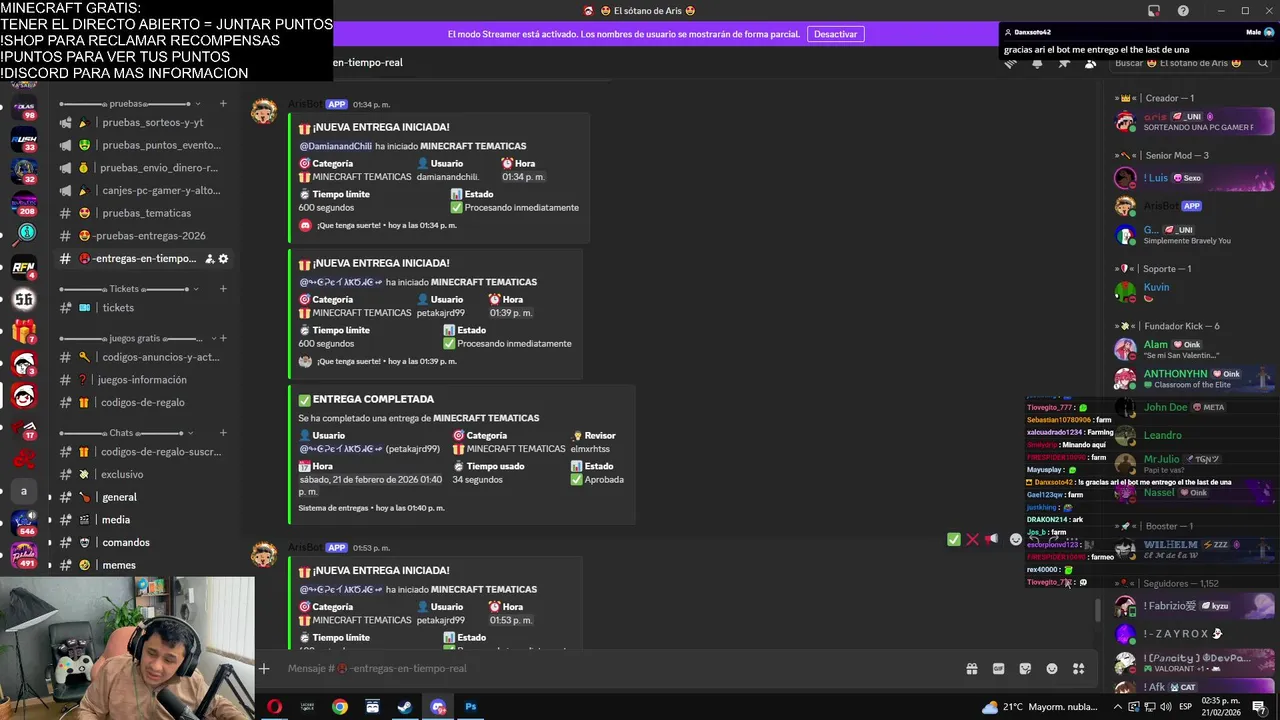This screenshot has height=720, width=1280.
Task: Open the Threads icon in channel header
Action: tap(1011, 63)
